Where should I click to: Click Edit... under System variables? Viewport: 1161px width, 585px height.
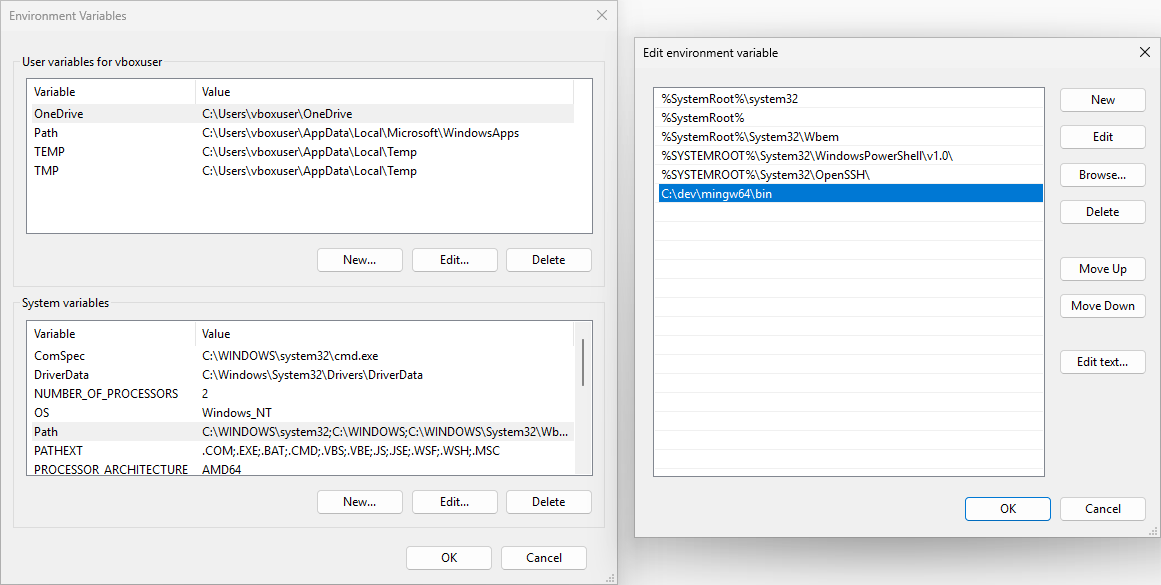coord(454,502)
